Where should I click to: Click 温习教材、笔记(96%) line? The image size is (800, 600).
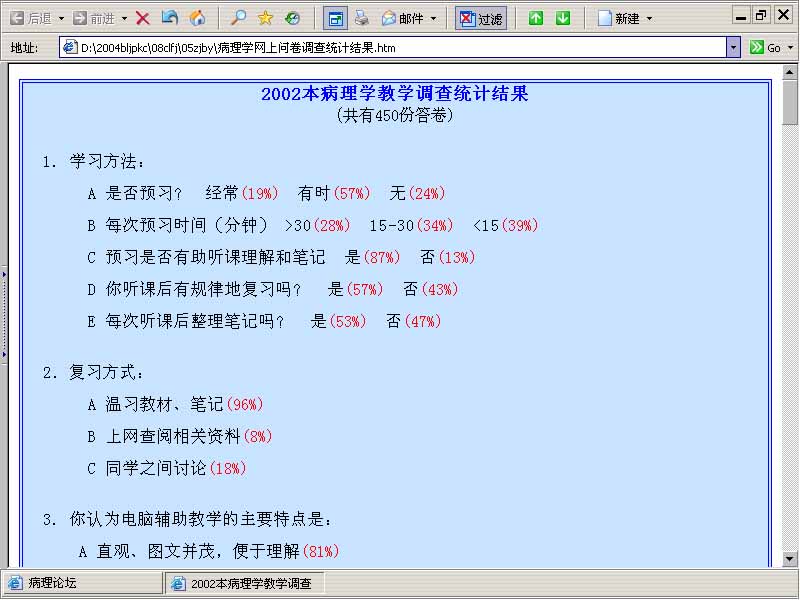[175, 404]
